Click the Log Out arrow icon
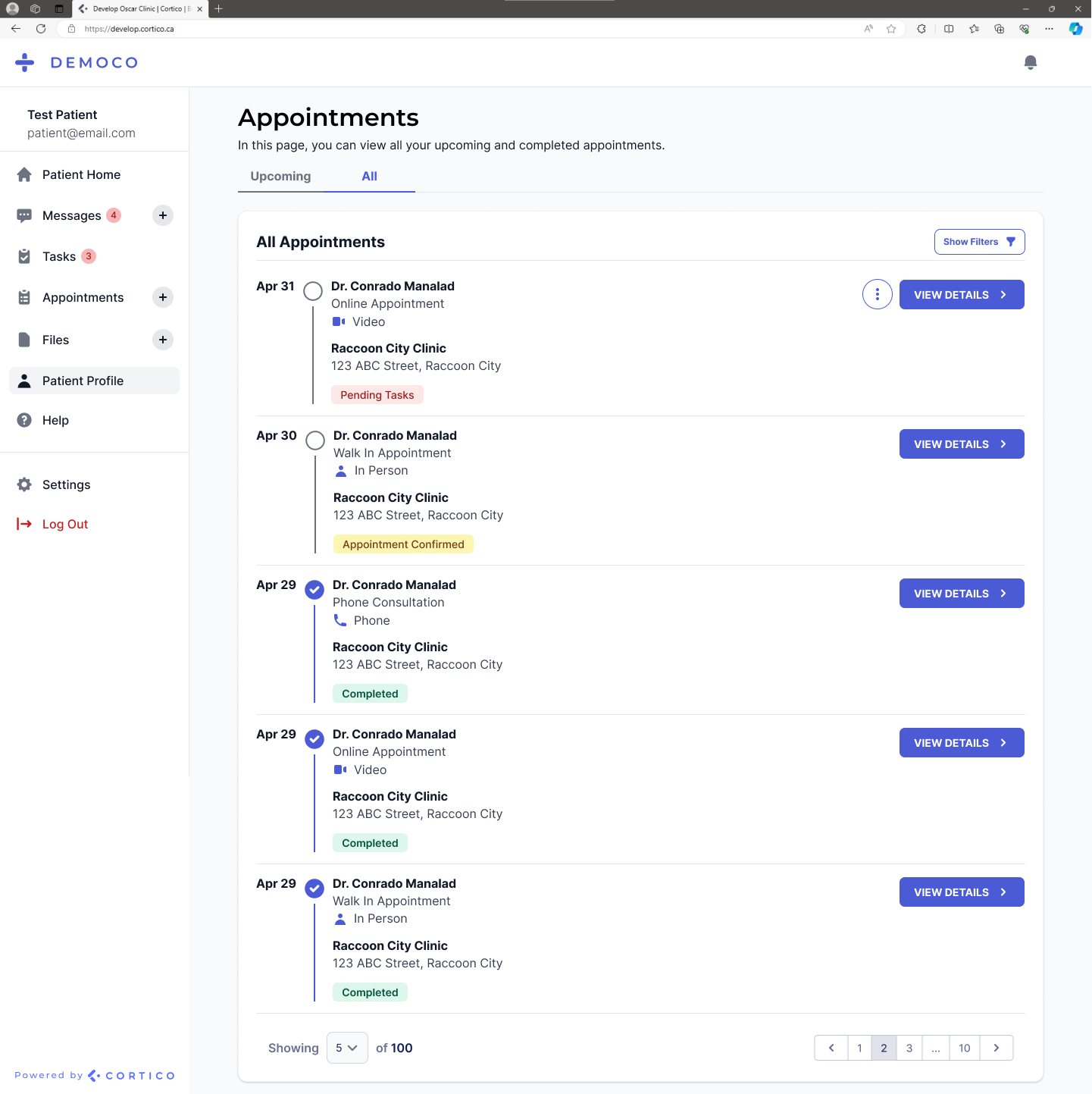1092x1094 pixels. (x=24, y=524)
